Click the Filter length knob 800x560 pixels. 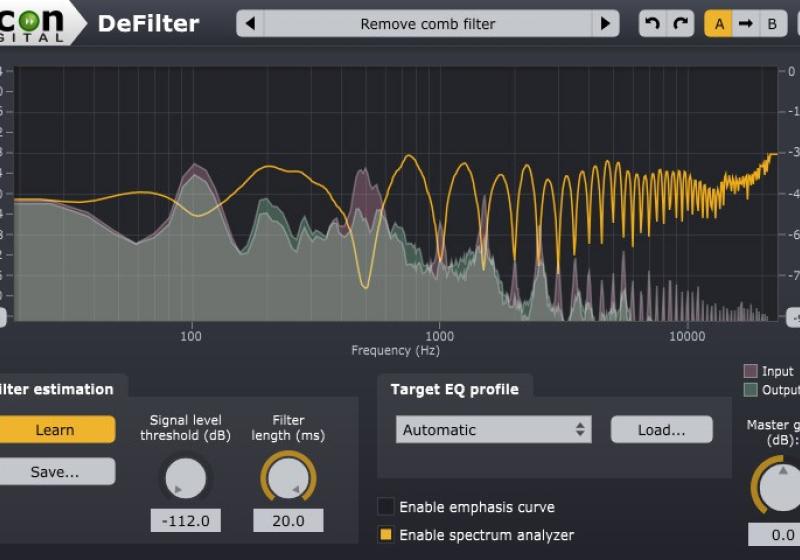coord(288,478)
